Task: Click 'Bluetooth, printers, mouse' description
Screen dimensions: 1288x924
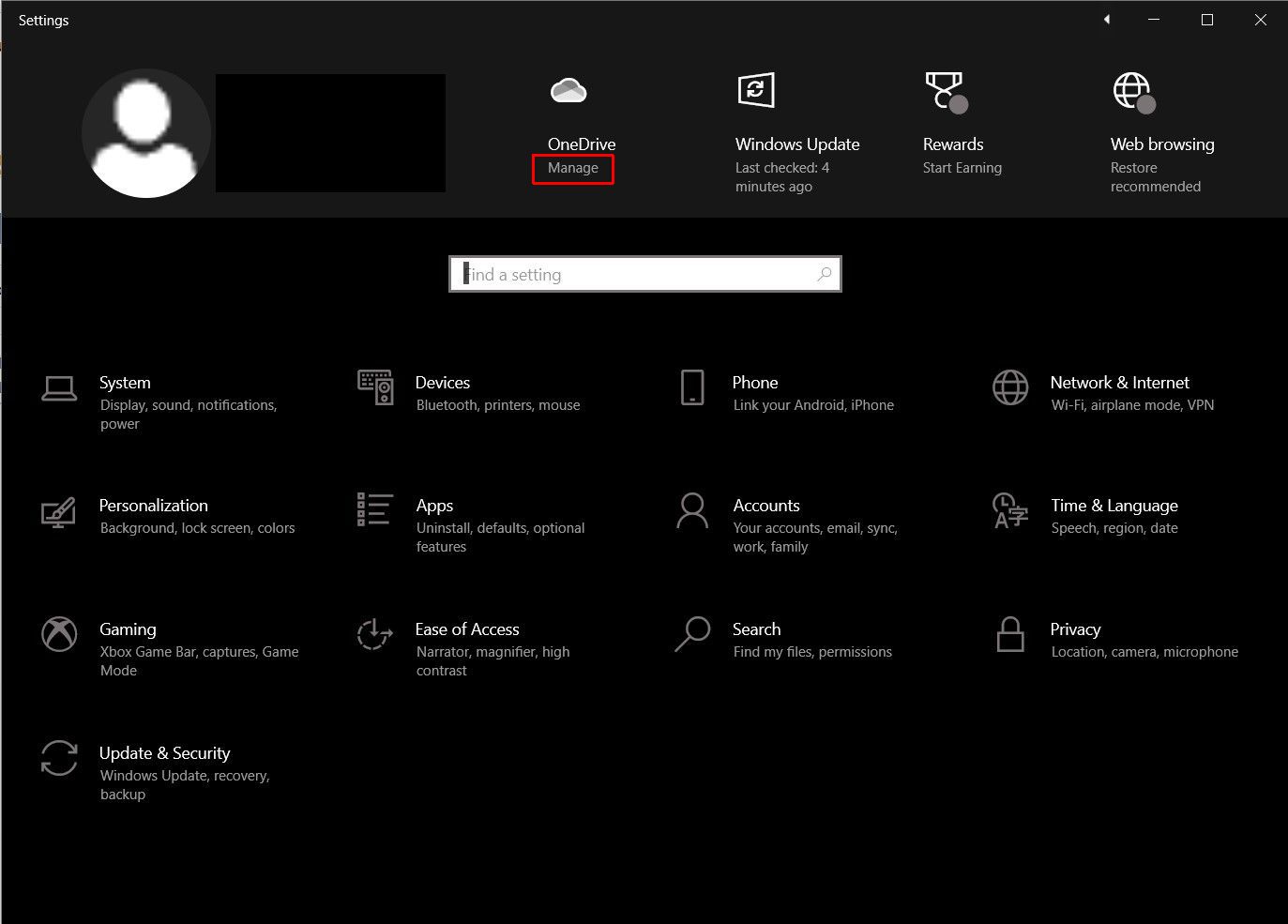Action: [498, 405]
